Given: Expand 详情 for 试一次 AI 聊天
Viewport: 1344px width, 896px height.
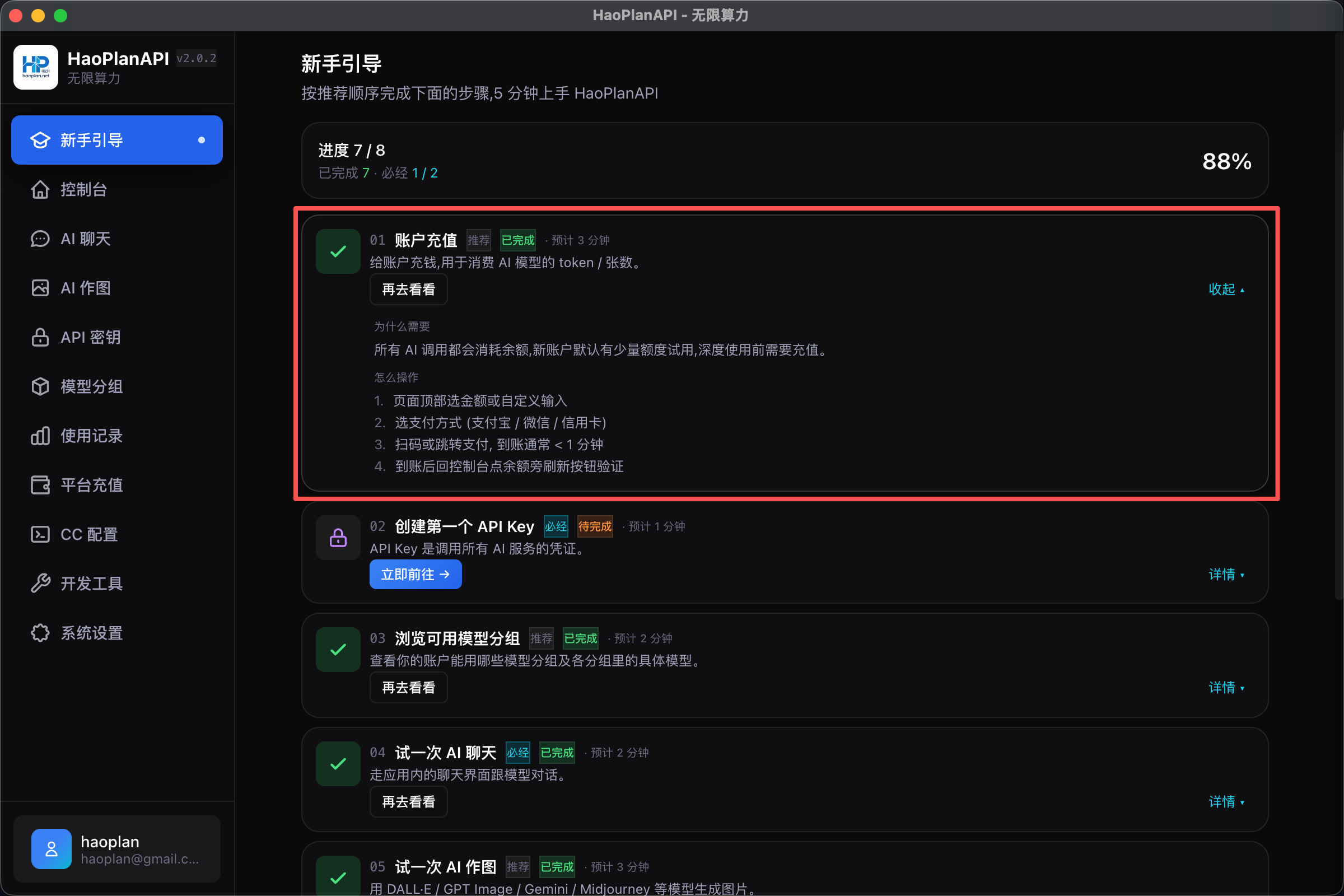Looking at the screenshot, I should 1226,802.
